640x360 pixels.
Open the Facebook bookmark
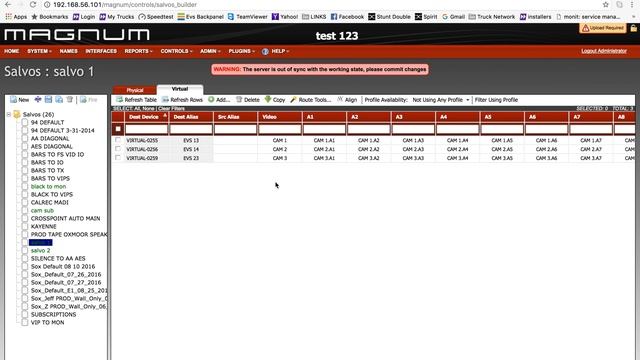tap(347, 17)
